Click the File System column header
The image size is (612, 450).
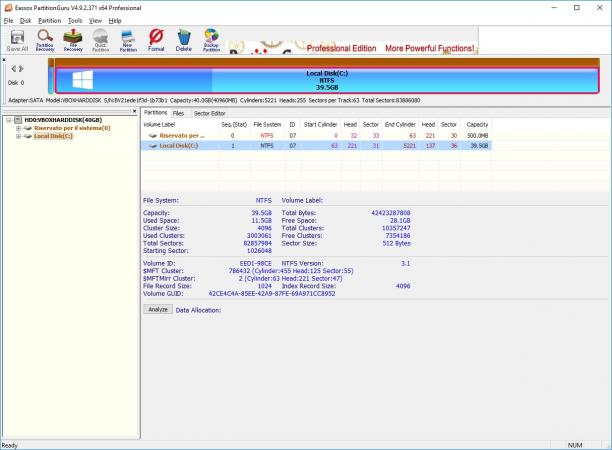(x=267, y=125)
